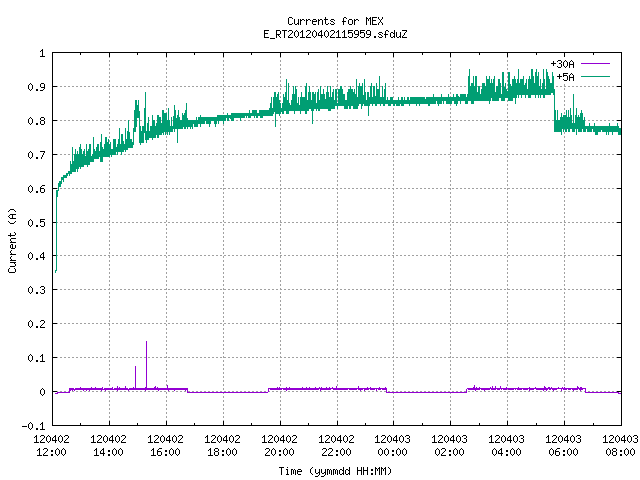The width and height of the screenshot is (640, 480).
Task: Click the shorter purple +30A spike near 15:00
Action: point(136,377)
